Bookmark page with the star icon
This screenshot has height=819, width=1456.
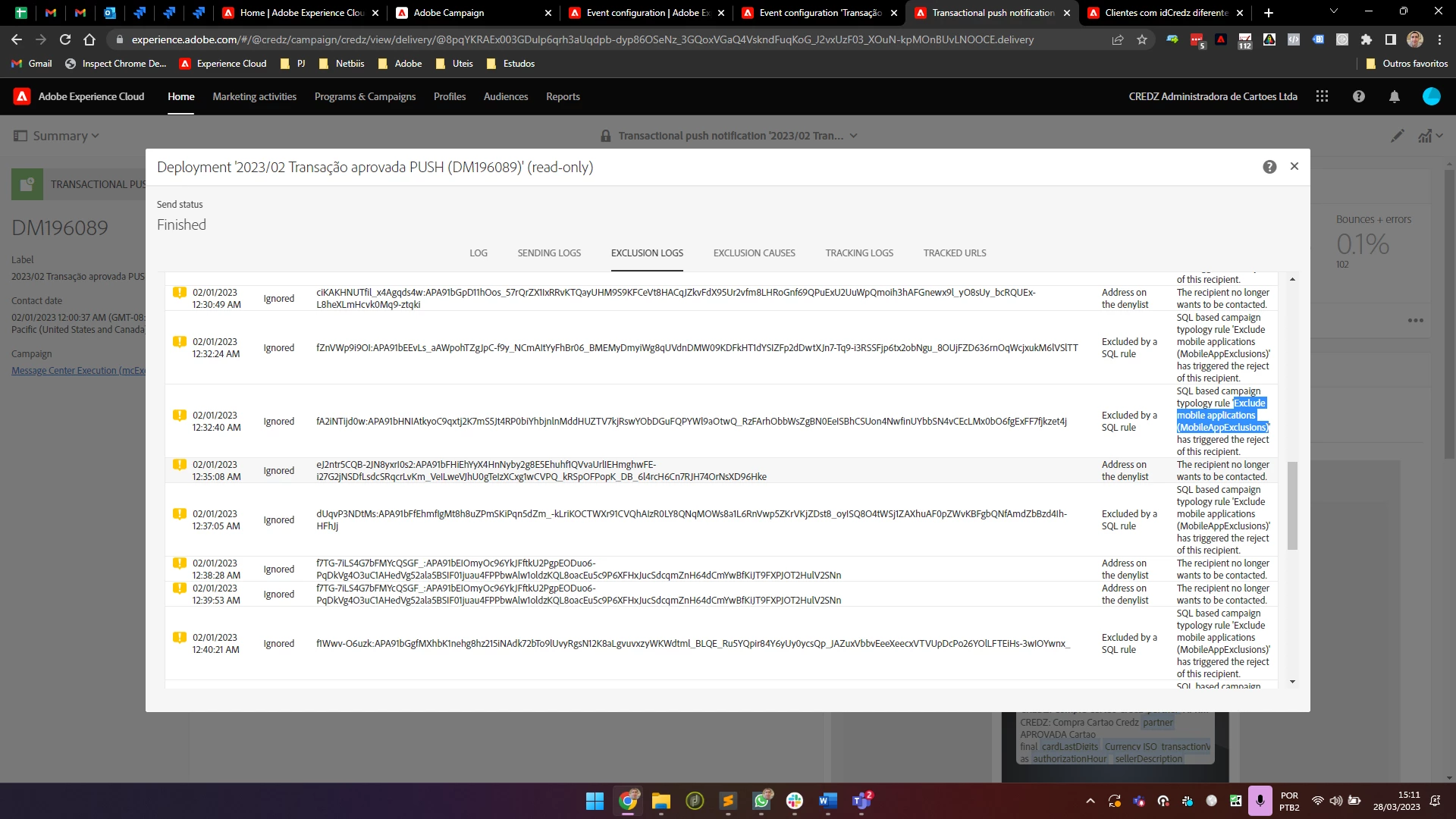(x=1142, y=39)
